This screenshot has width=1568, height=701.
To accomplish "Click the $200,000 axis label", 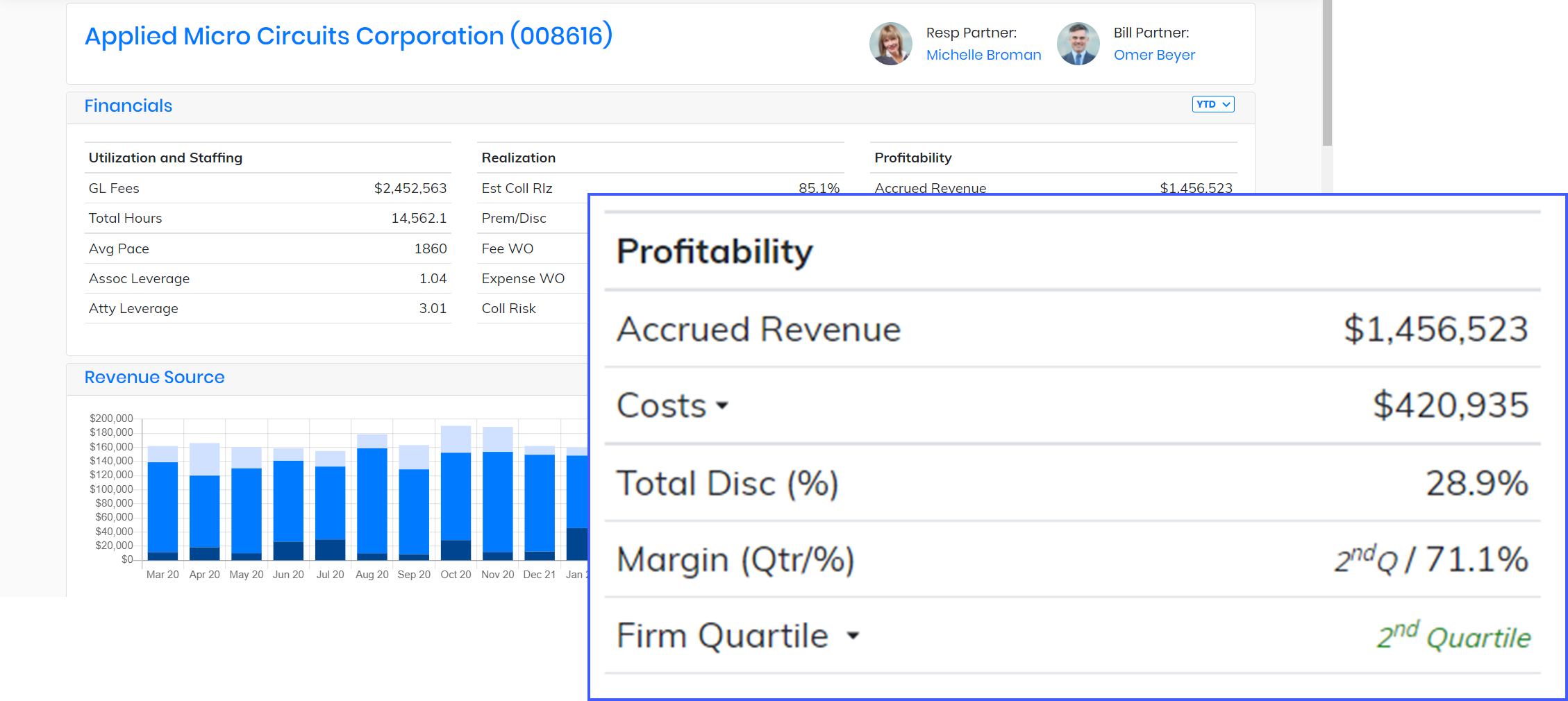I will pyautogui.click(x=111, y=419).
